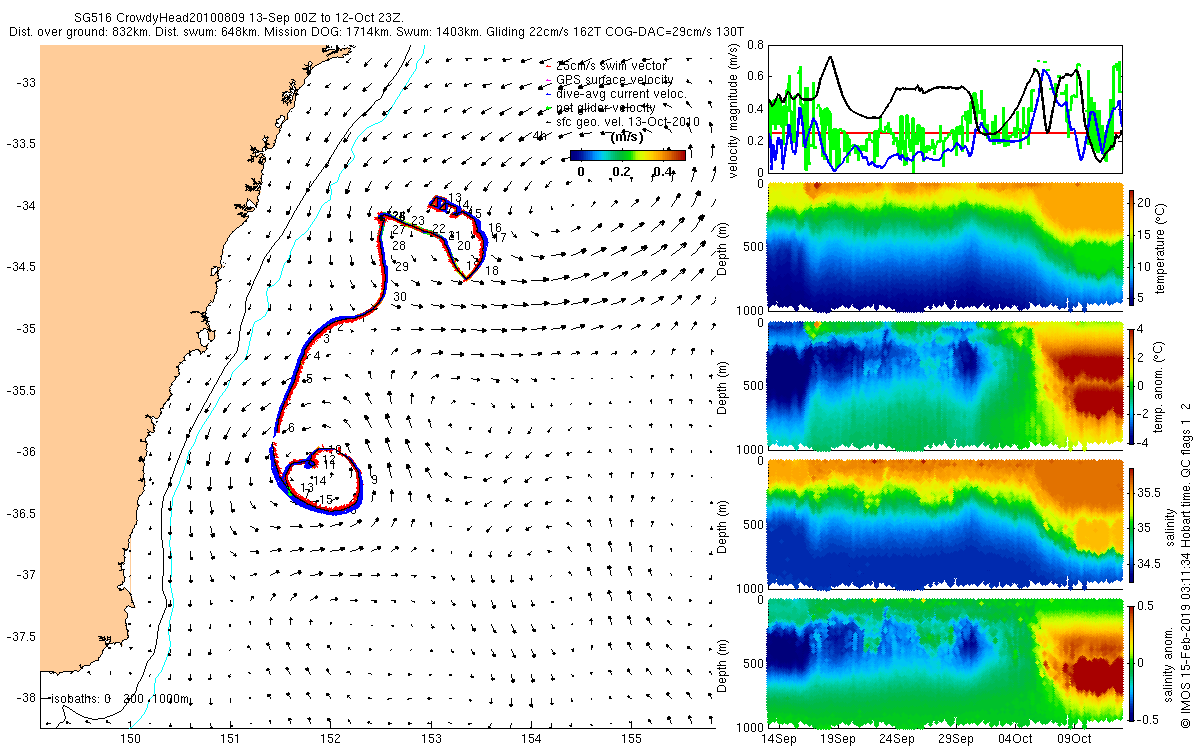
Task: Click the track day marker '5'
Action: click(310, 379)
